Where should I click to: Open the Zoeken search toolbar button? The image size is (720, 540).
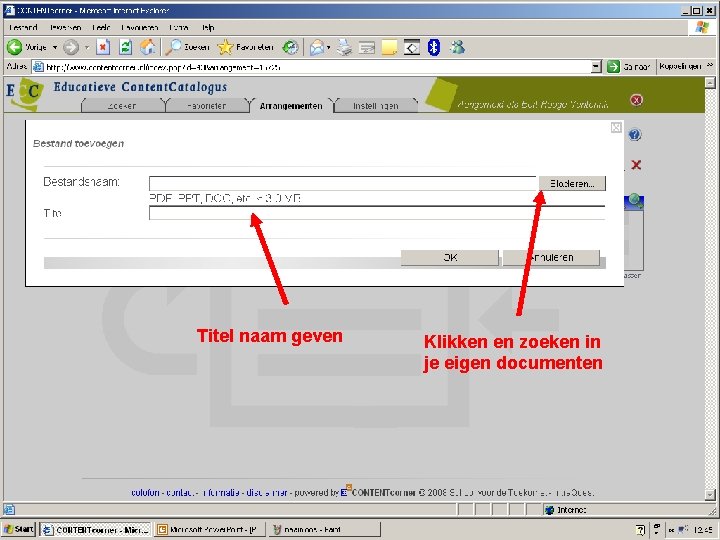pos(187,47)
